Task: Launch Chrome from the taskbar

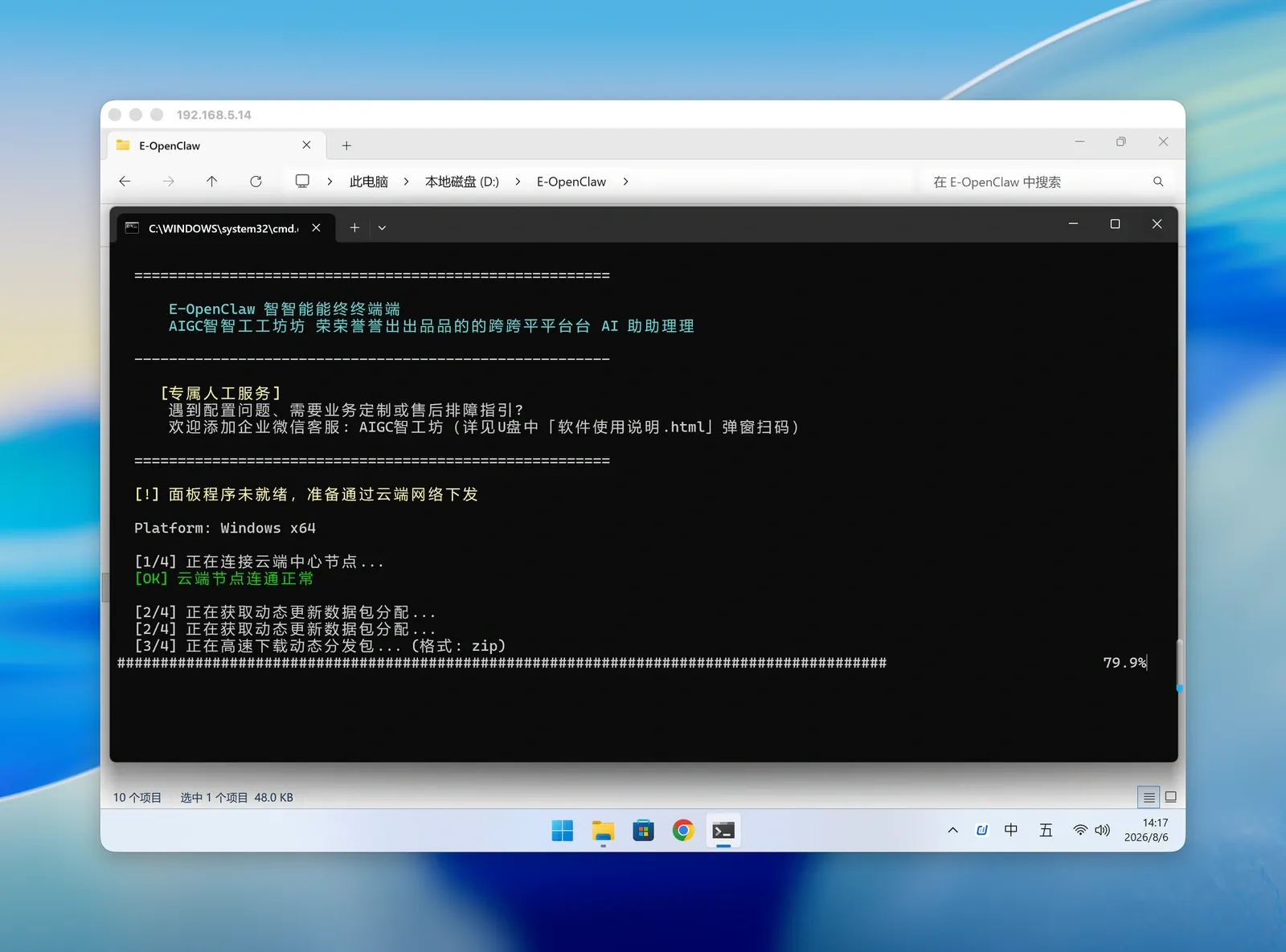Action: pos(683,830)
